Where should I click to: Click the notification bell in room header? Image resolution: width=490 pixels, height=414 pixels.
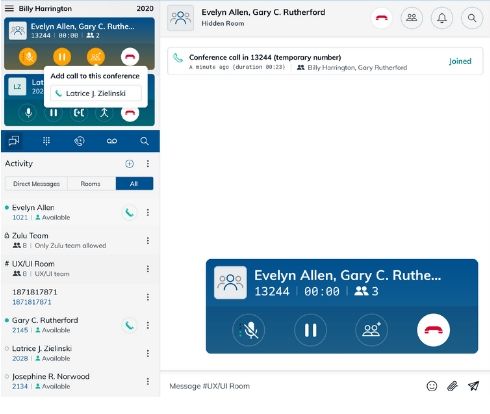(x=442, y=18)
